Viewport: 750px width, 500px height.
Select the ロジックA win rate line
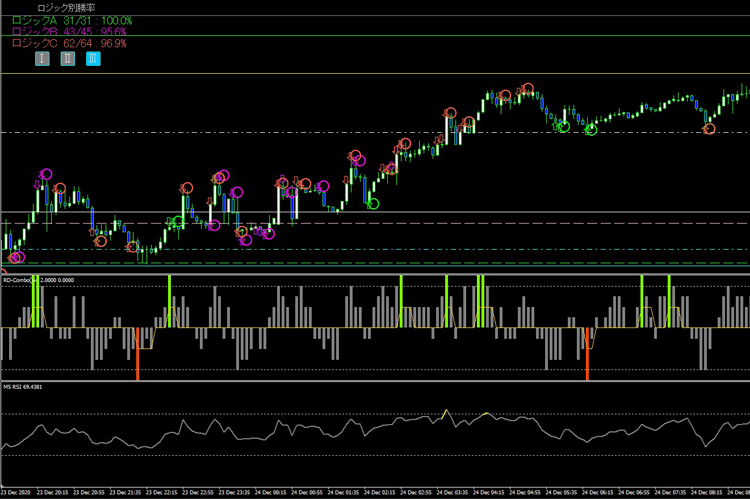(x=70, y=20)
